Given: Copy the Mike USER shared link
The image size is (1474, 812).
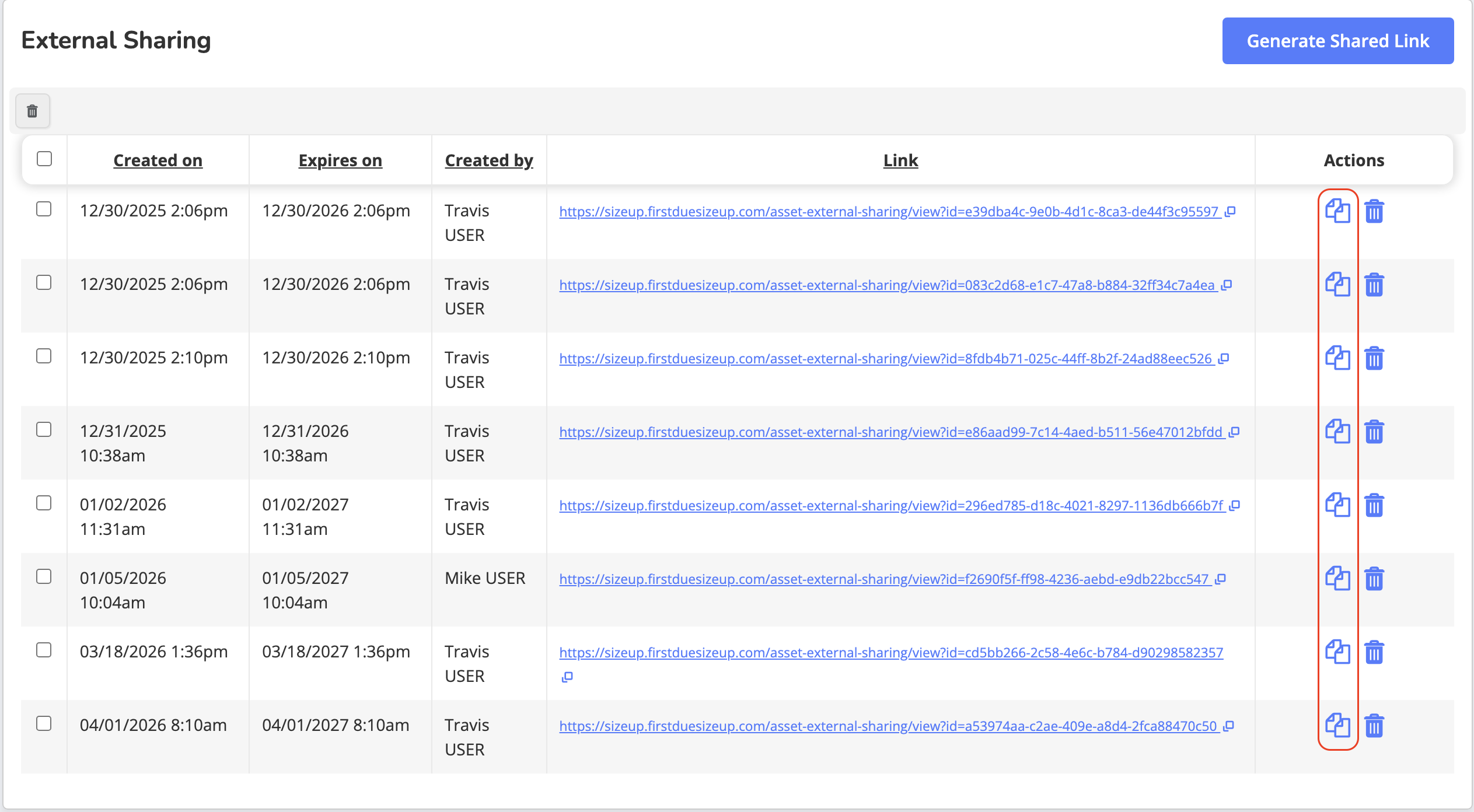Looking at the screenshot, I should pyautogui.click(x=1337, y=579).
